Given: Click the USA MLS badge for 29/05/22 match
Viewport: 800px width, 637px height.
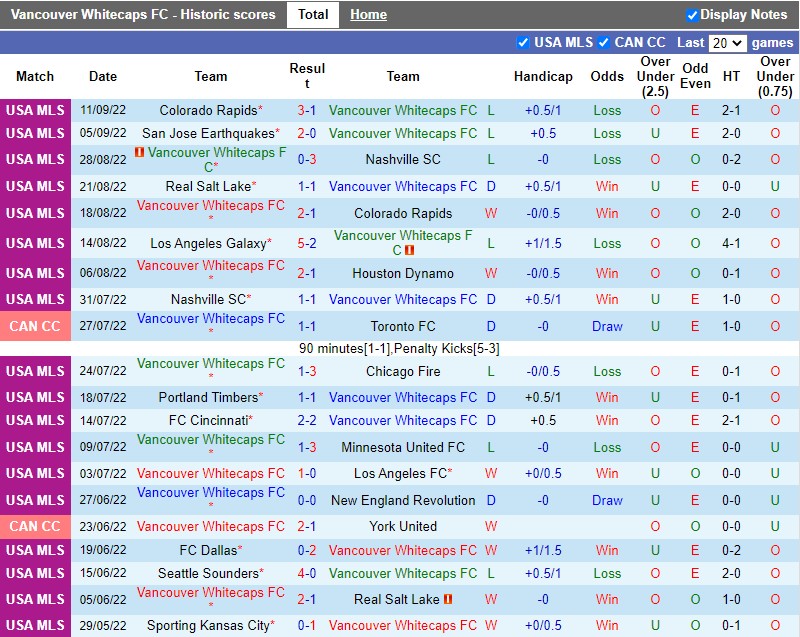Looking at the screenshot, I should coord(35,625).
